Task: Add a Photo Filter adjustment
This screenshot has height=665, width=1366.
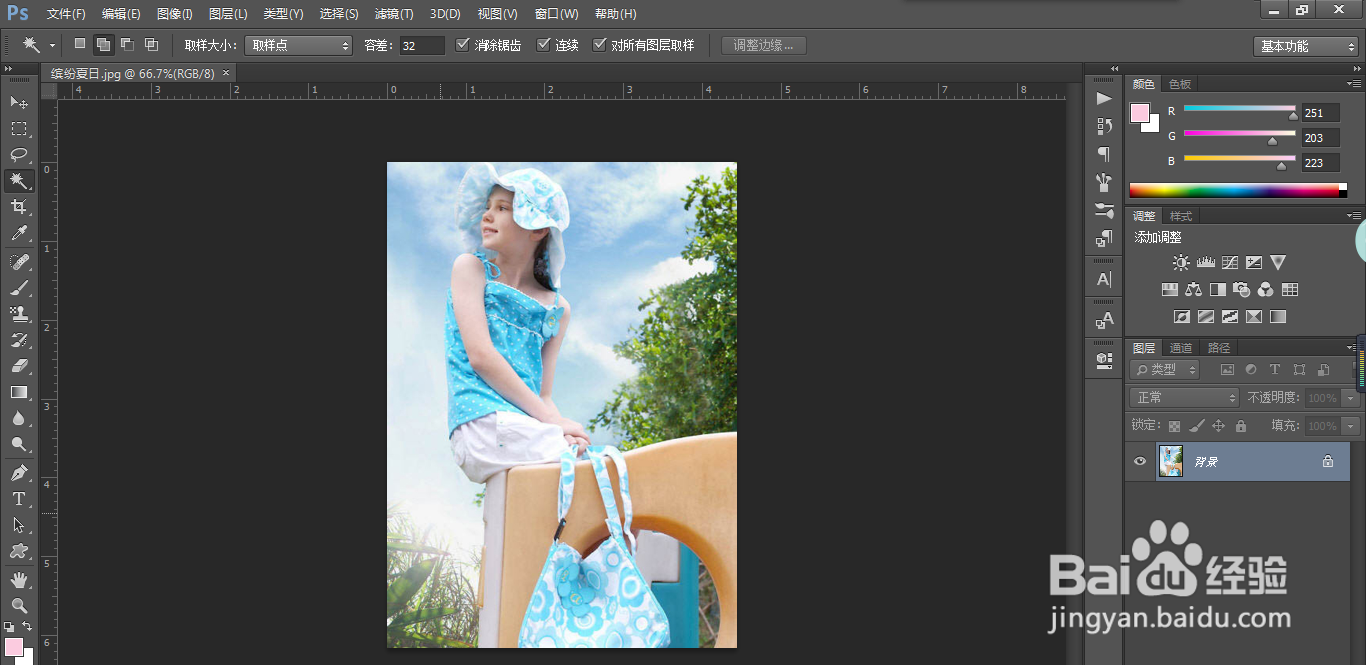Action: coord(1242,290)
